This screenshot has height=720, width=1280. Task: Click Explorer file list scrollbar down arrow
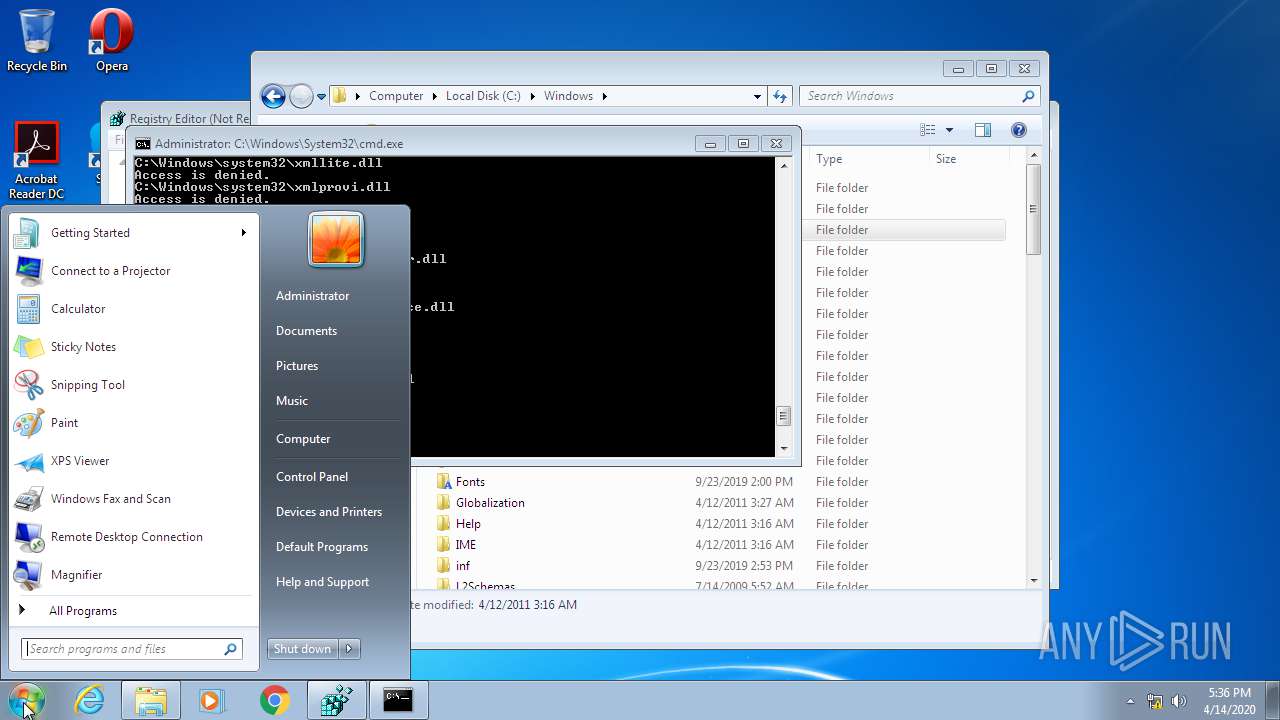tap(1033, 580)
